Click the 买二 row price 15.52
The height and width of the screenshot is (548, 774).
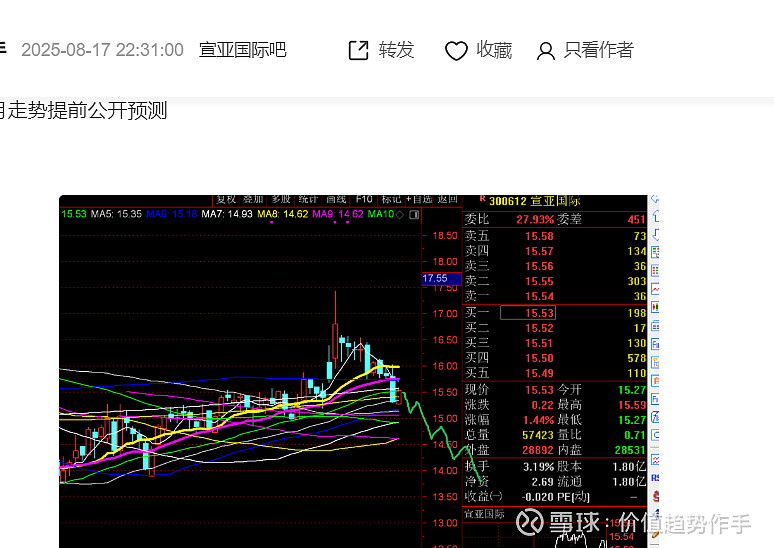(539, 328)
